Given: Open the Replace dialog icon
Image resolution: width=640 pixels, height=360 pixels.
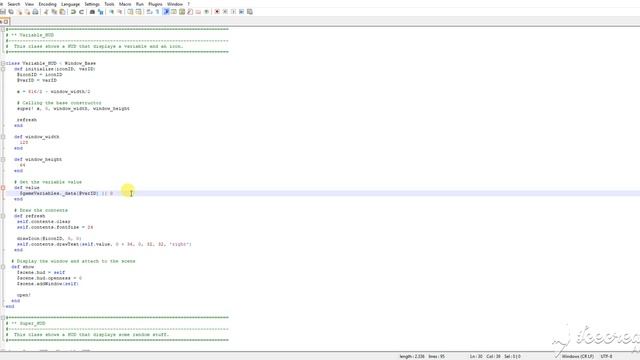Looking at the screenshot, I should point(100,12).
